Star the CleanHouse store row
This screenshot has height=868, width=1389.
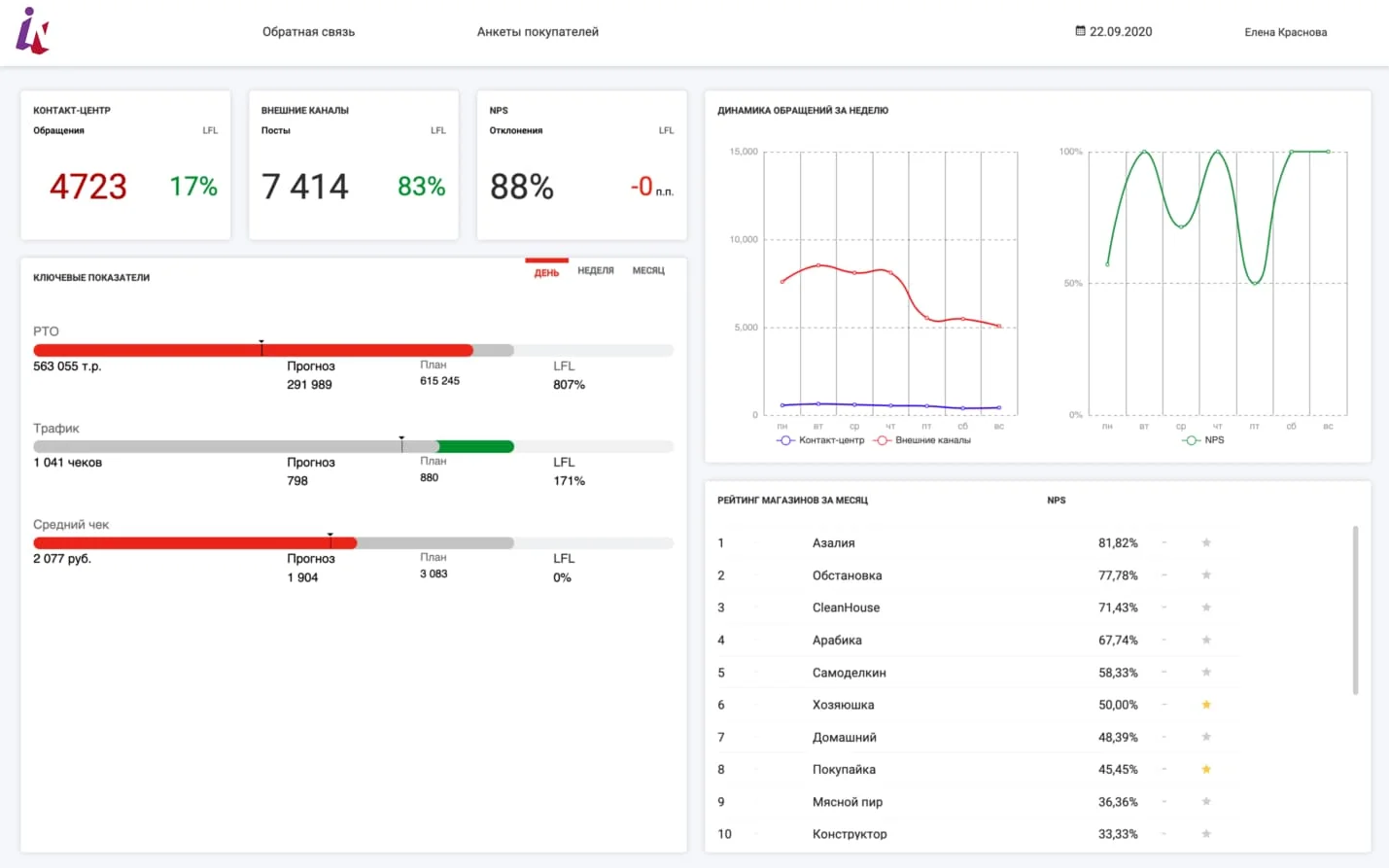[x=1206, y=608]
